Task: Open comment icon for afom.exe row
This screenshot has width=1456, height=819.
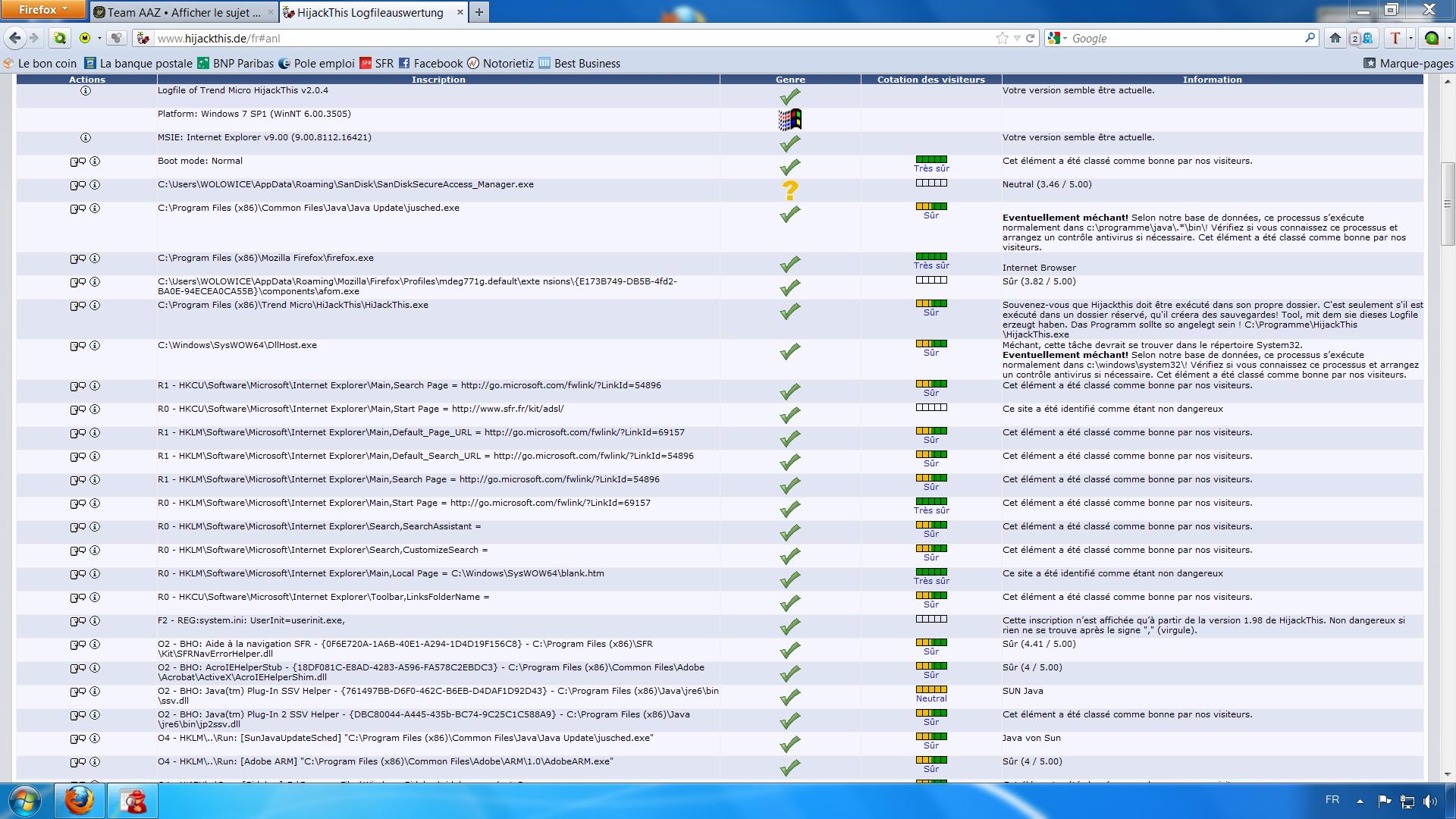Action: coord(77,282)
